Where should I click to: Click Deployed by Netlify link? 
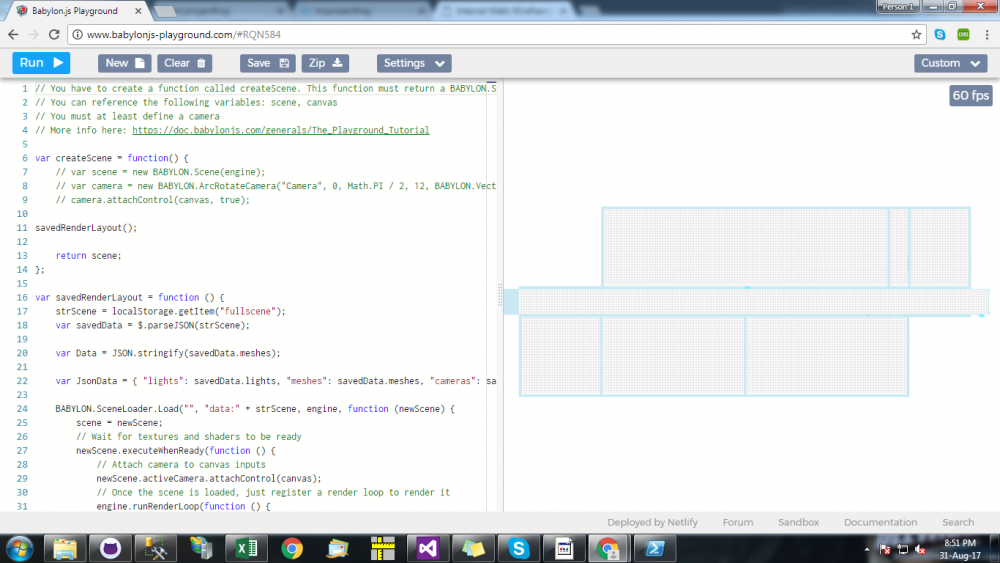click(652, 522)
